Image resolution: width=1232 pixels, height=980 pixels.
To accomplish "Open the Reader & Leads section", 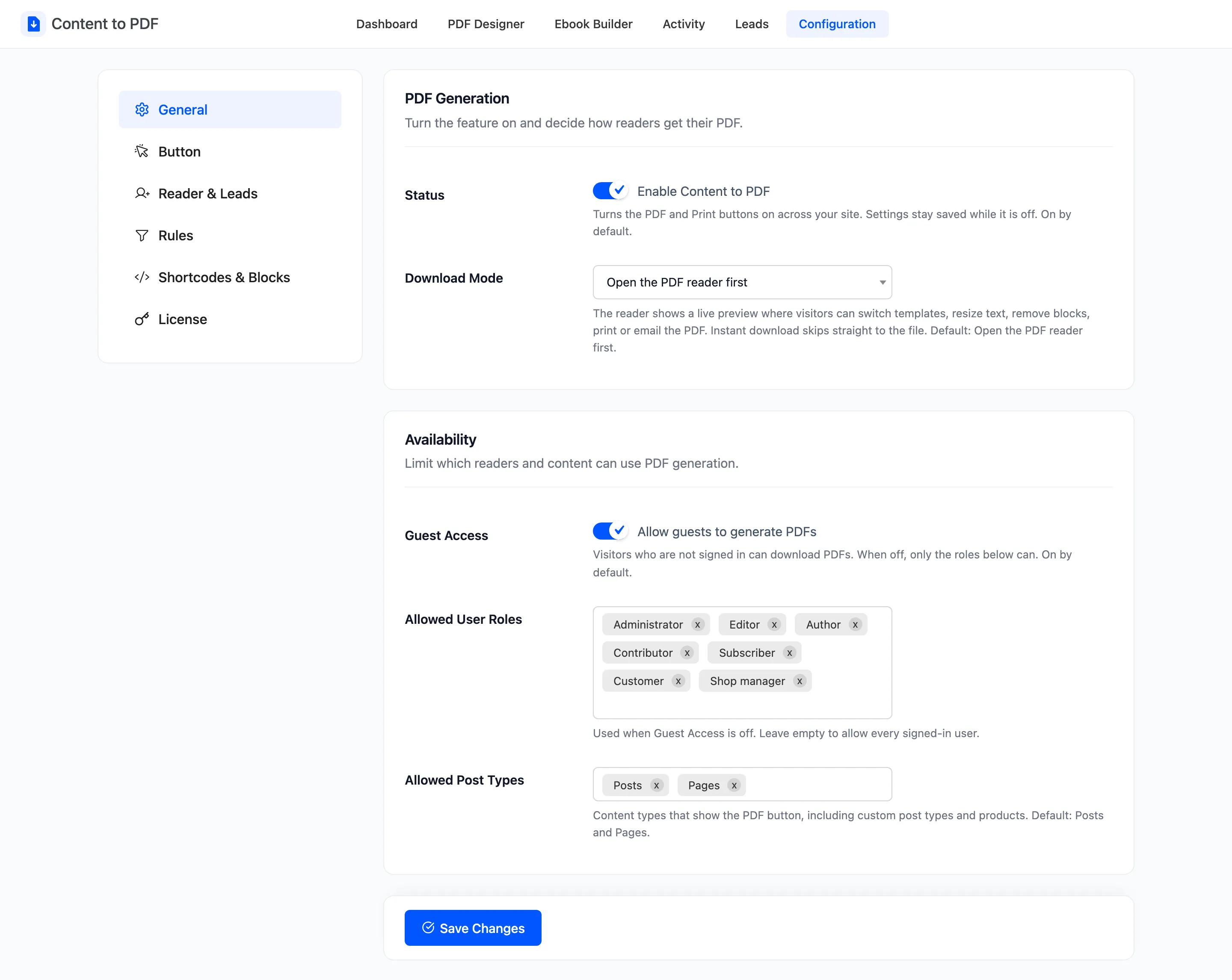I will [230, 194].
